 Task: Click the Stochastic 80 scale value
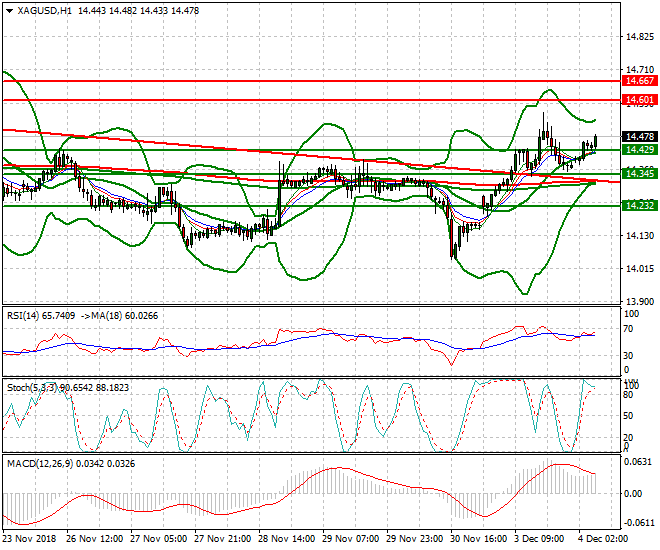click(628, 395)
